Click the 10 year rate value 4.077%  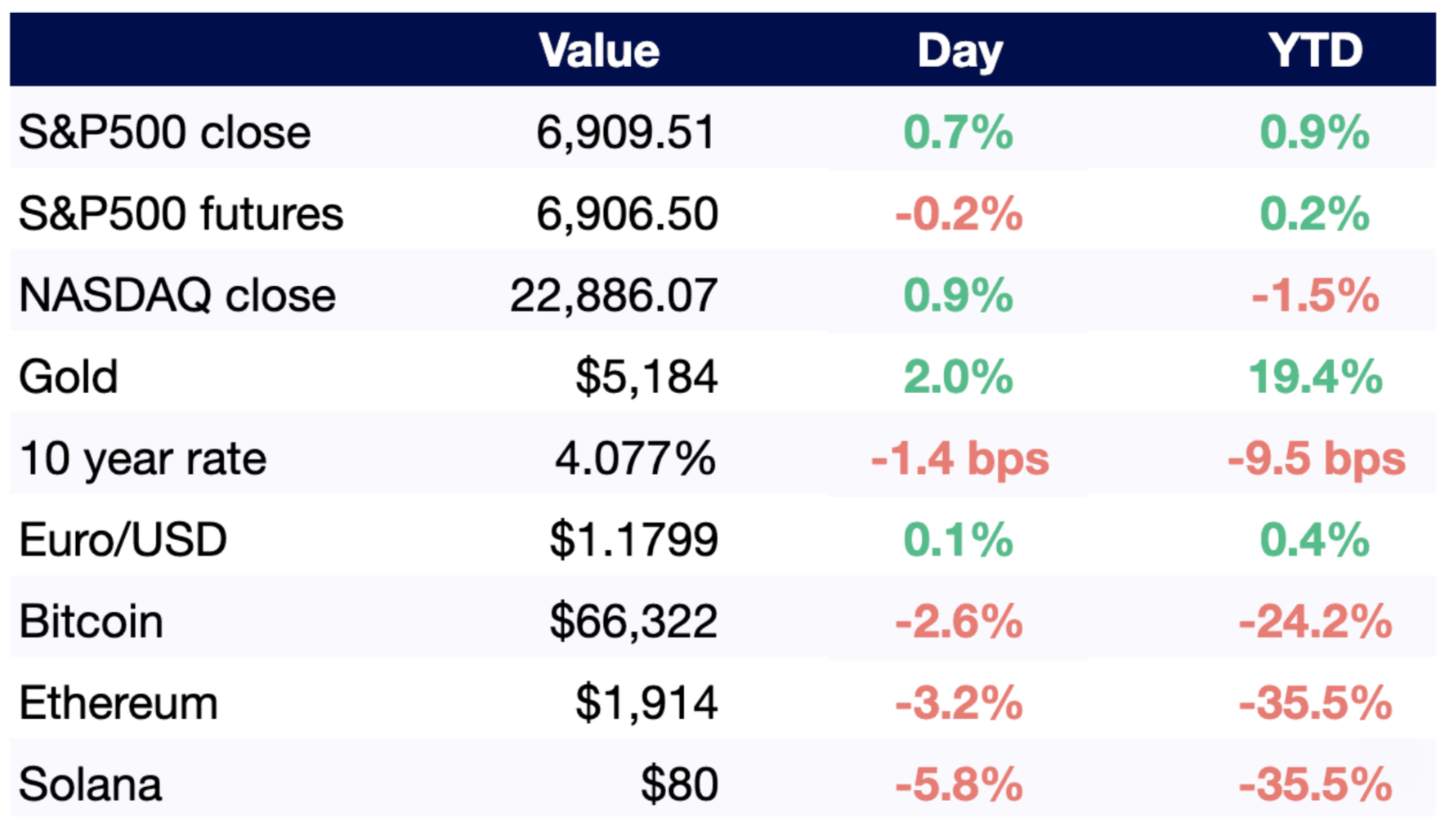pos(635,458)
